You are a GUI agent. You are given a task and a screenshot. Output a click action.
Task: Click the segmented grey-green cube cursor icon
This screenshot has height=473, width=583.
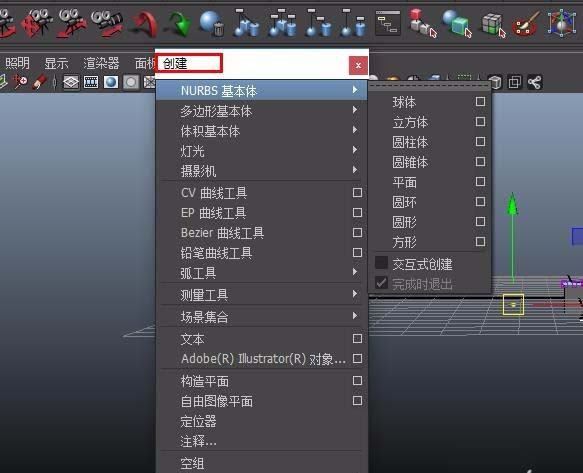(x=493, y=25)
